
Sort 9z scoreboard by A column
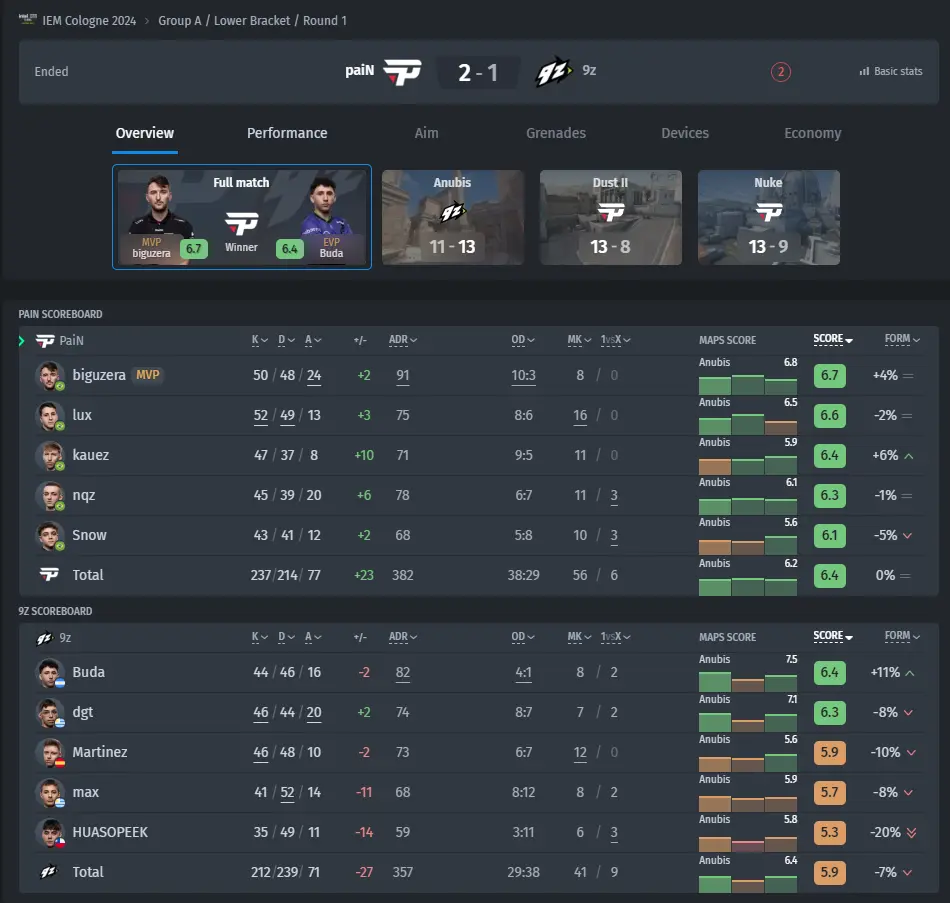pos(313,637)
